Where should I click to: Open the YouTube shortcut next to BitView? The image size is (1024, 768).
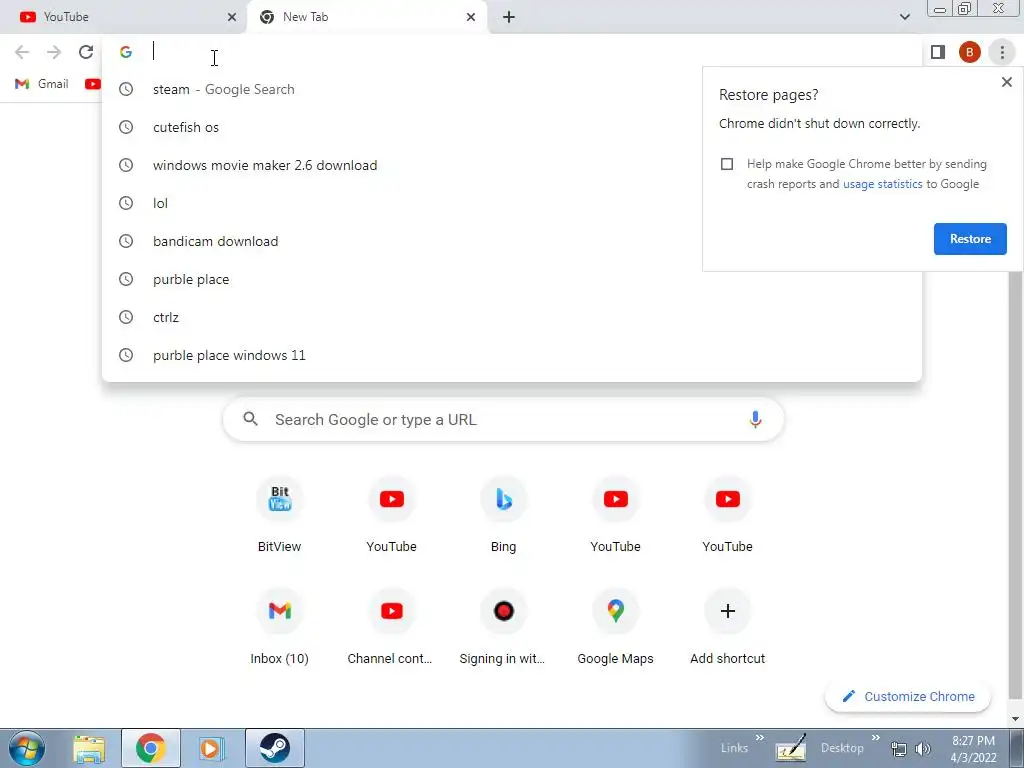(x=392, y=516)
